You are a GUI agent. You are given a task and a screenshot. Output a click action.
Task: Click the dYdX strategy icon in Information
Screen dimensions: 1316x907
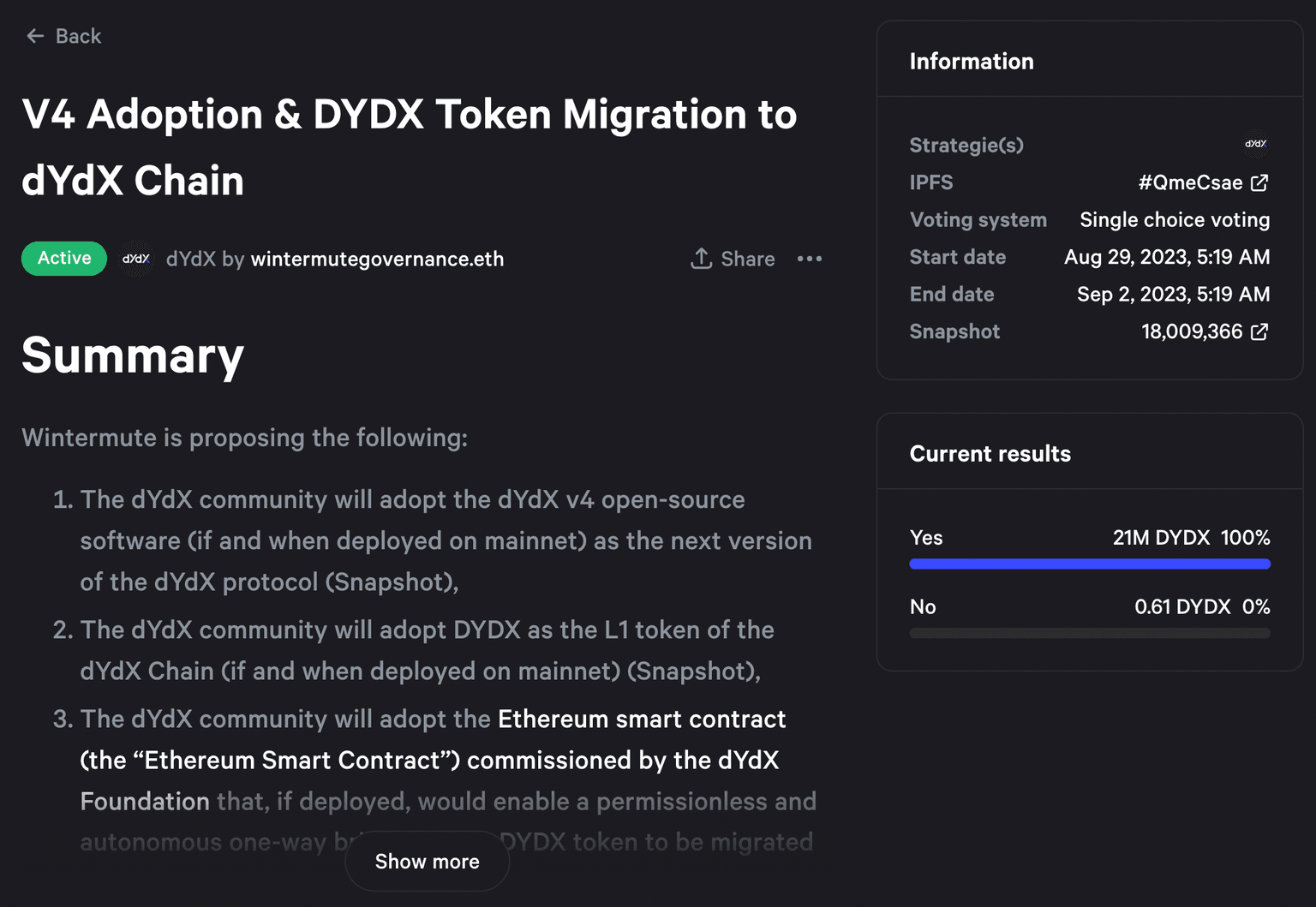pos(1254,145)
